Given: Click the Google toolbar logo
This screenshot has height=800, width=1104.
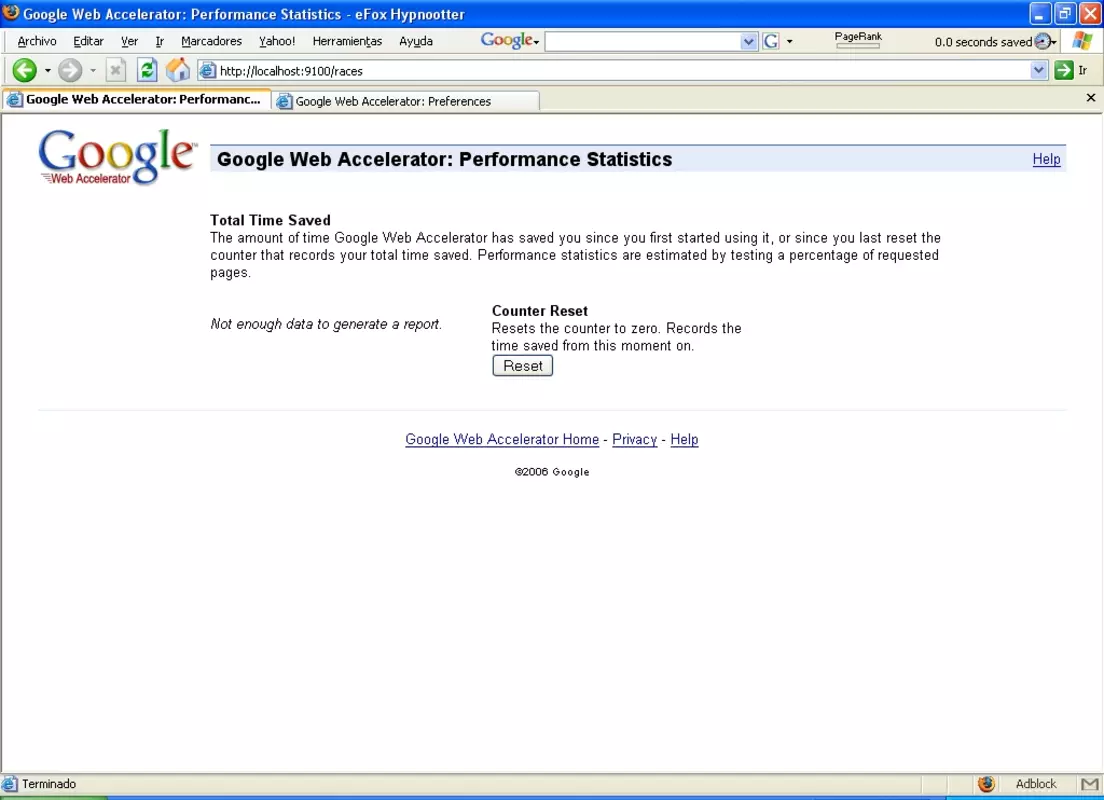Looking at the screenshot, I should click(x=506, y=40).
